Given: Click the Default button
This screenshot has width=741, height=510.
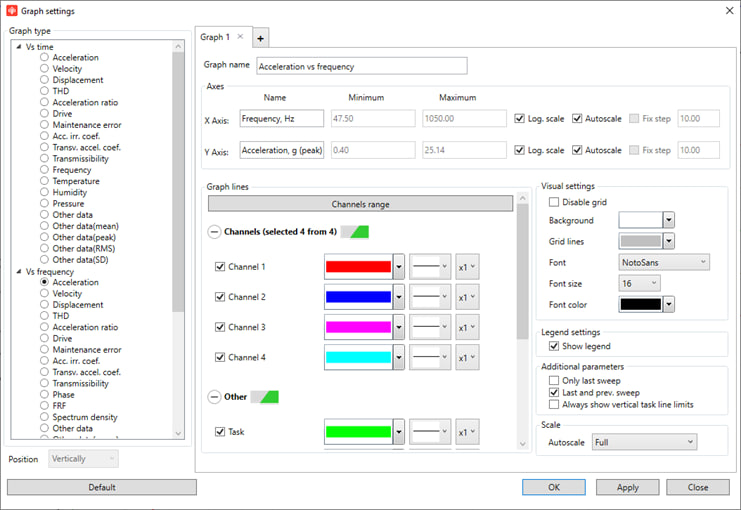Looking at the screenshot, I should tap(102, 487).
